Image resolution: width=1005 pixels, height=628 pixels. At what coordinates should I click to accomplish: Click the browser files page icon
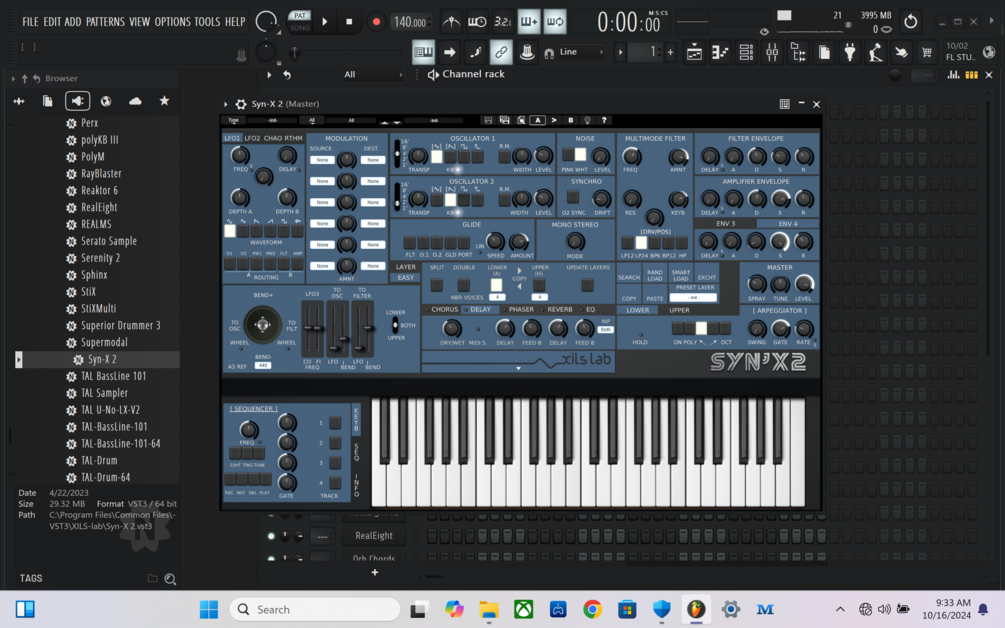pyautogui.click(x=47, y=101)
